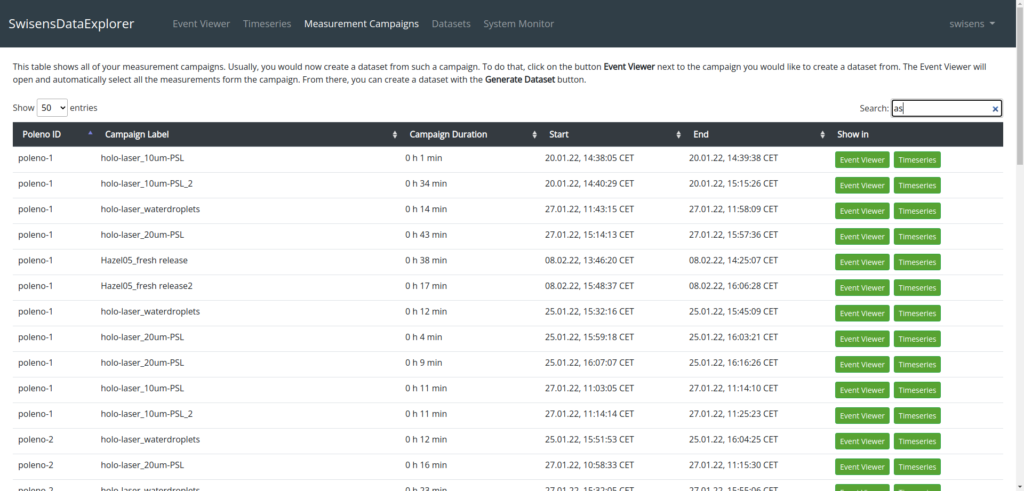The width and height of the screenshot is (1024, 491).
Task: Open Event Viewer for Hazel05_fresh release
Action: click(861, 262)
